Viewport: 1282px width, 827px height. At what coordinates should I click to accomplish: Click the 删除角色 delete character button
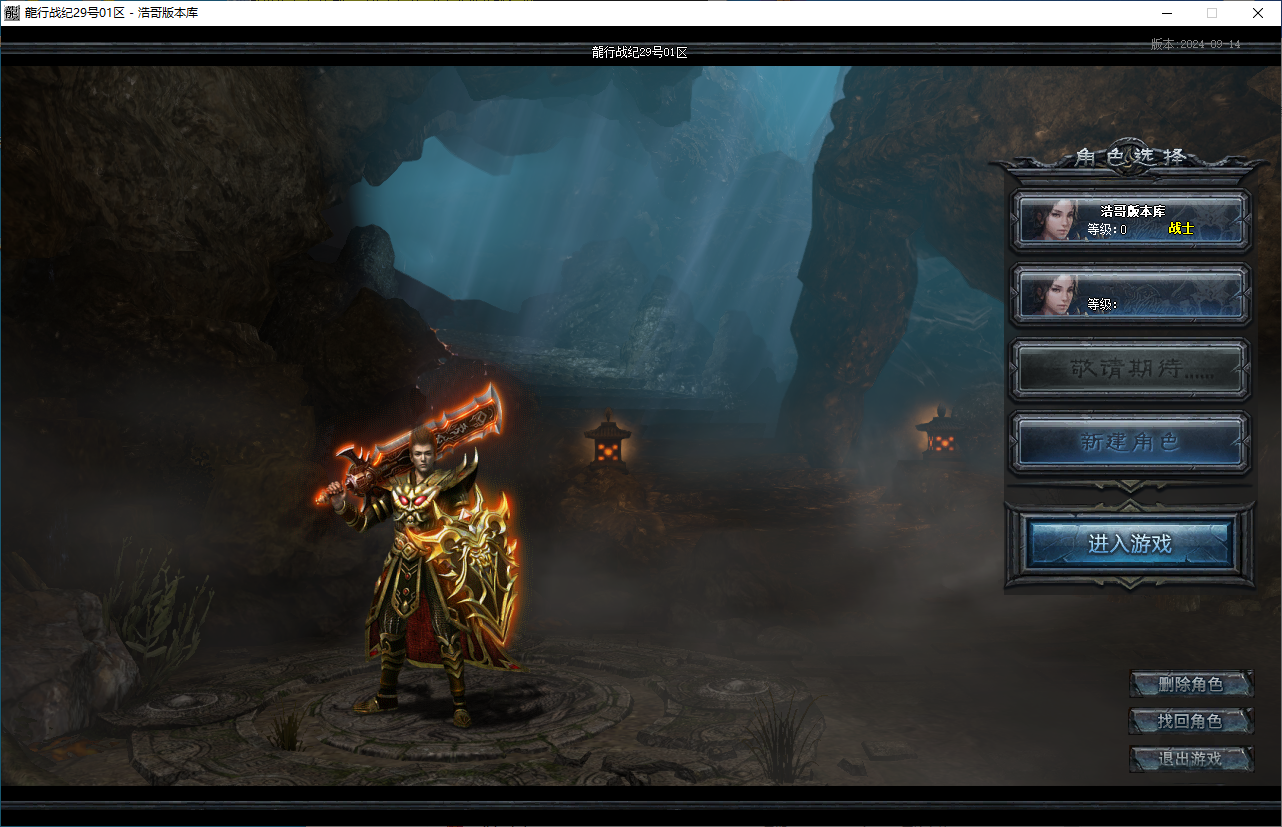[1191, 684]
